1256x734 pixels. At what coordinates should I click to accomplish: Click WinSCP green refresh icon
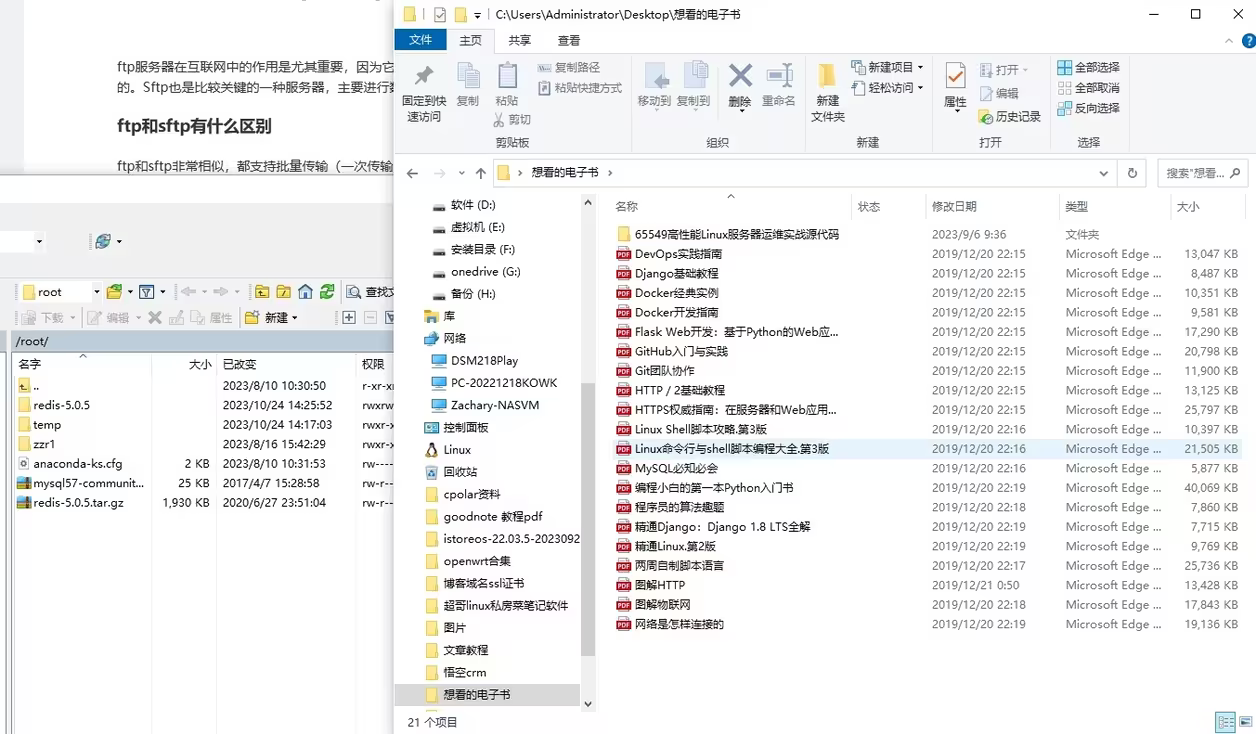point(327,292)
